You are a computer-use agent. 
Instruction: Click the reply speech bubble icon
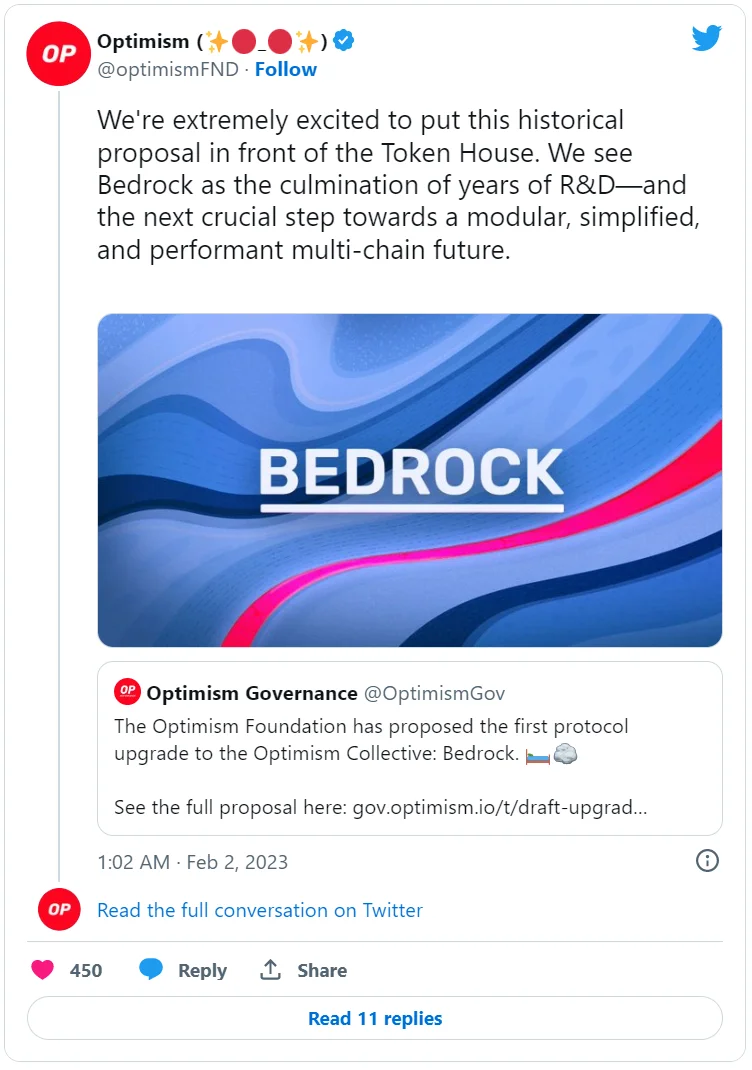click(151, 970)
